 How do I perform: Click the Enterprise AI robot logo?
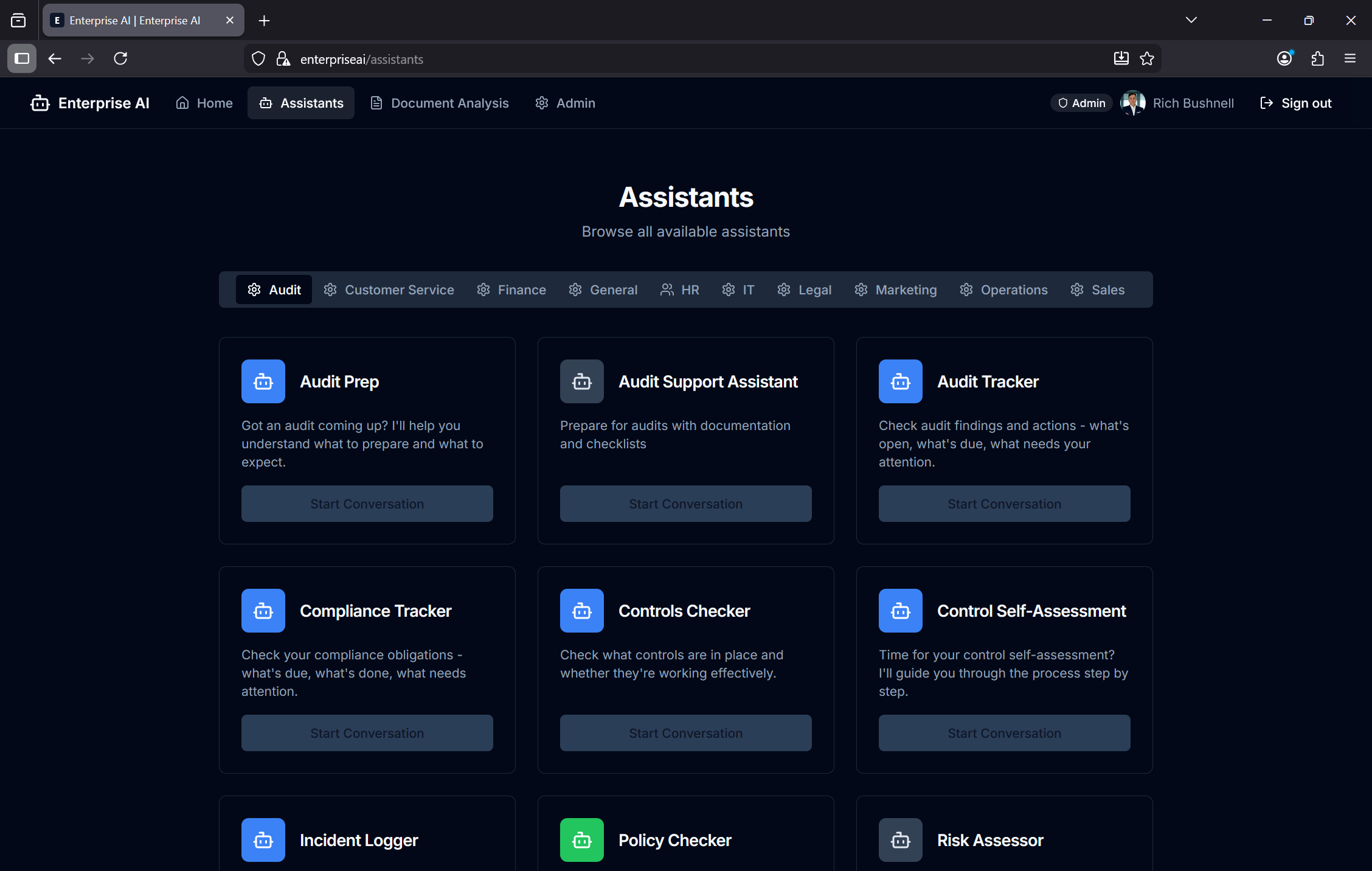39,103
